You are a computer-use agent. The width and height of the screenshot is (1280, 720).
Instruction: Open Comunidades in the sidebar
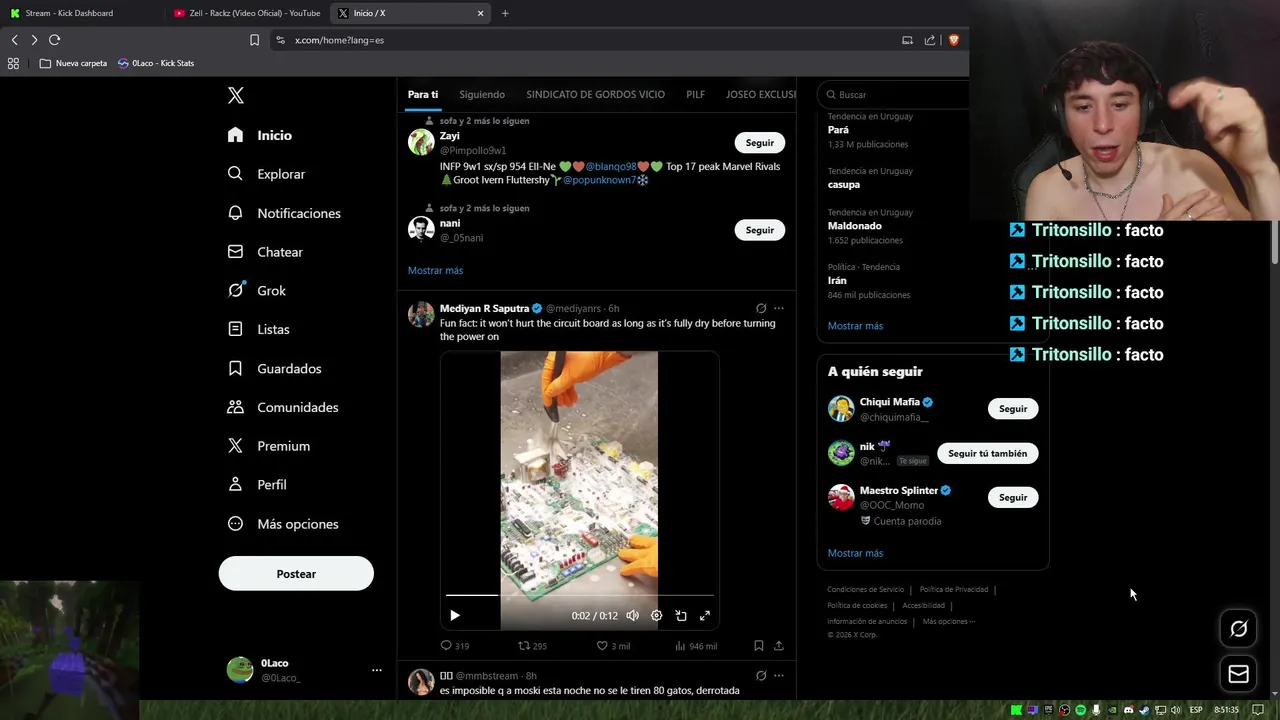[x=283, y=407]
